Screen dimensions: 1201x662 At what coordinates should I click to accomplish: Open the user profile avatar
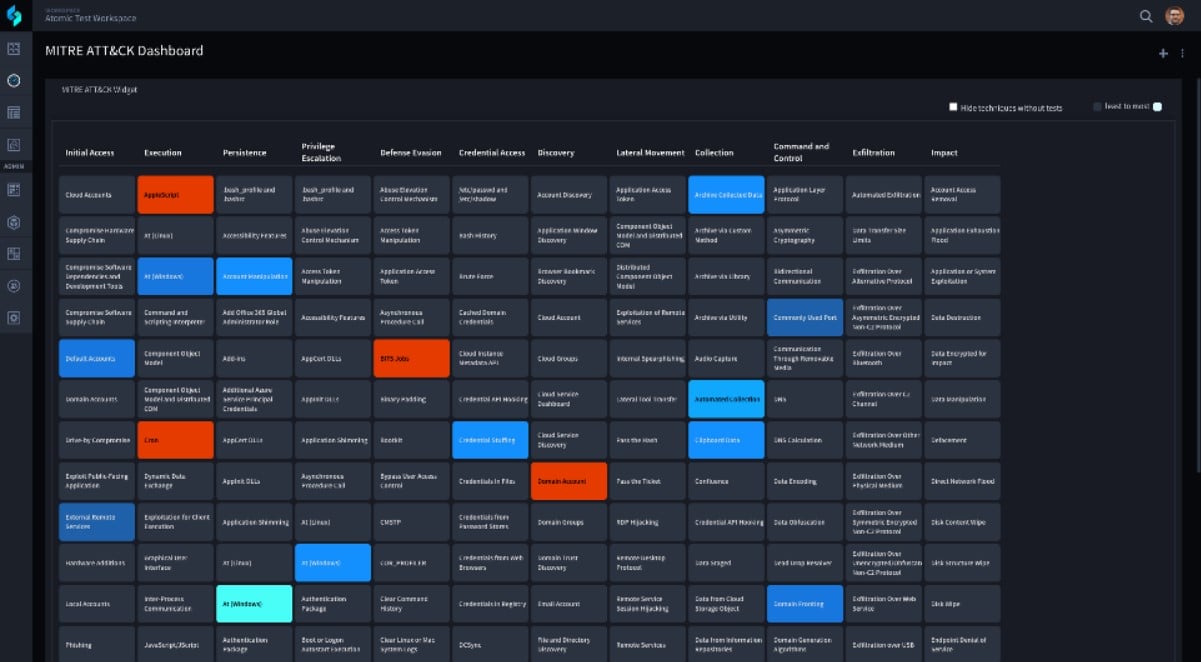point(1175,16)
